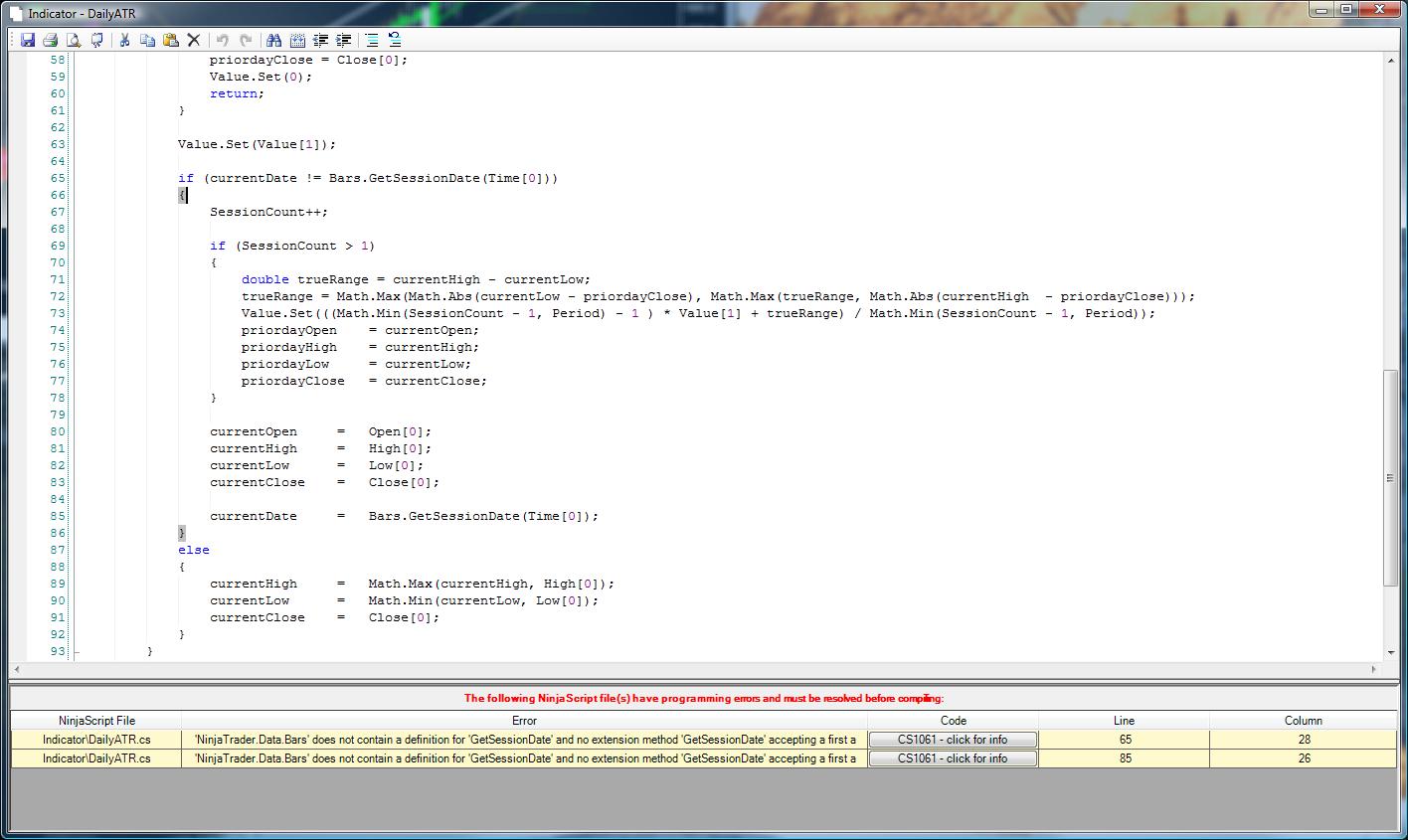The image size is (1408, 840).
Task: Click 'if (SessionCount > 1)' on line 69
Action: click(x=292, y=246)
